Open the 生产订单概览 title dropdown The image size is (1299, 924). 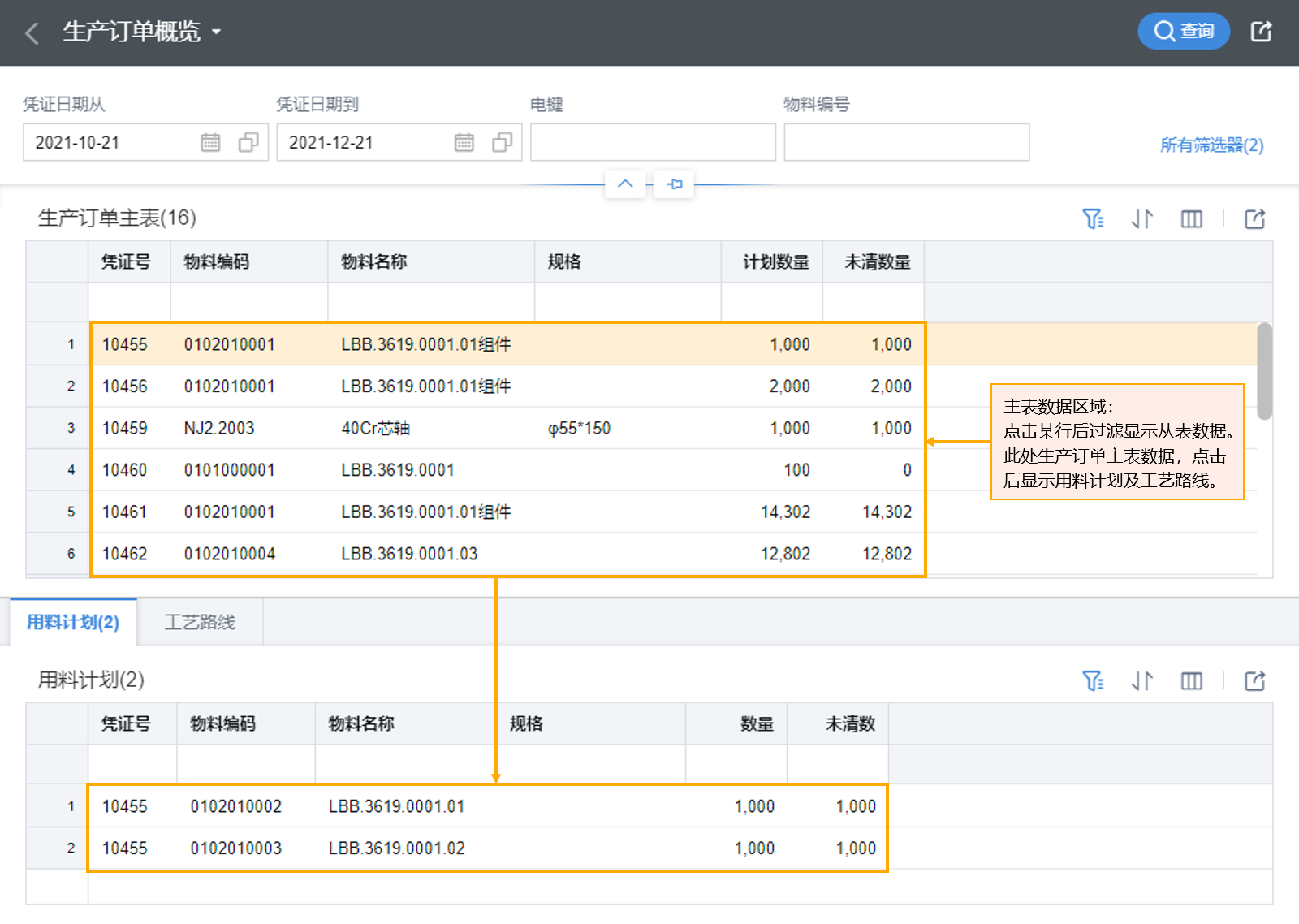click(x=216, y=32)
